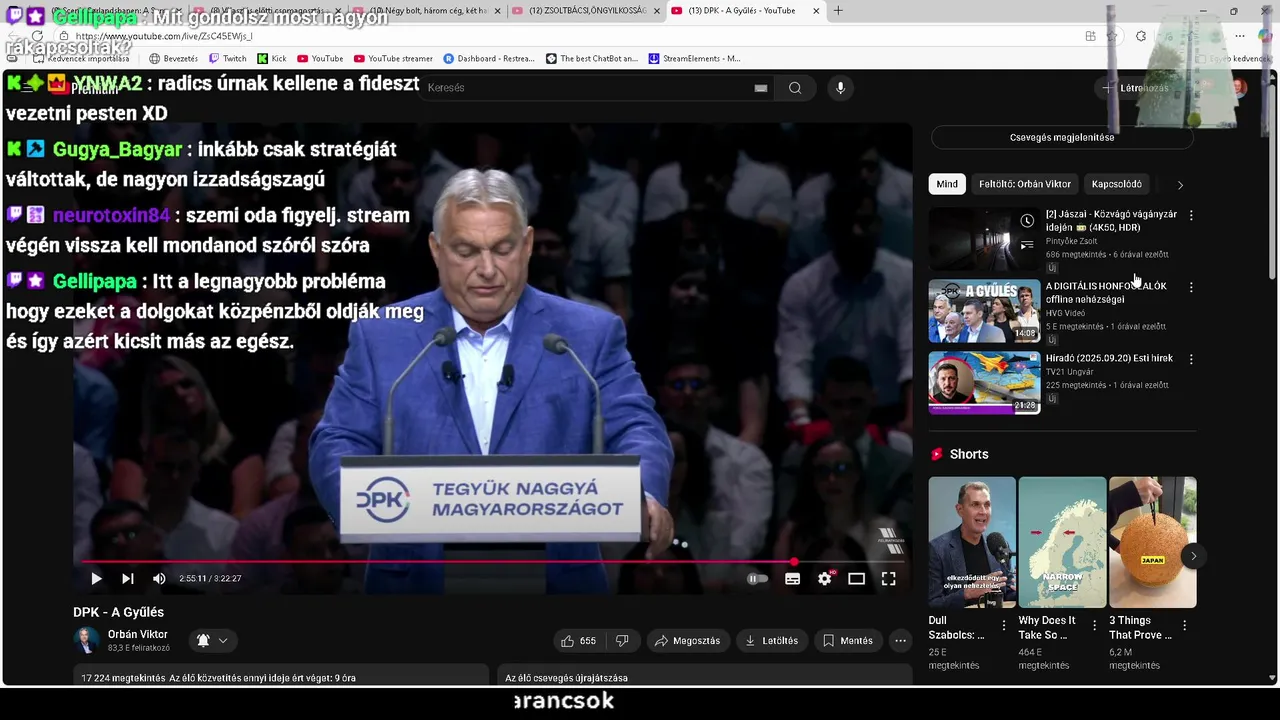Select the Mind filter chip
Viewport: 1280px width, 720px height.
click(x=947, y=184)
